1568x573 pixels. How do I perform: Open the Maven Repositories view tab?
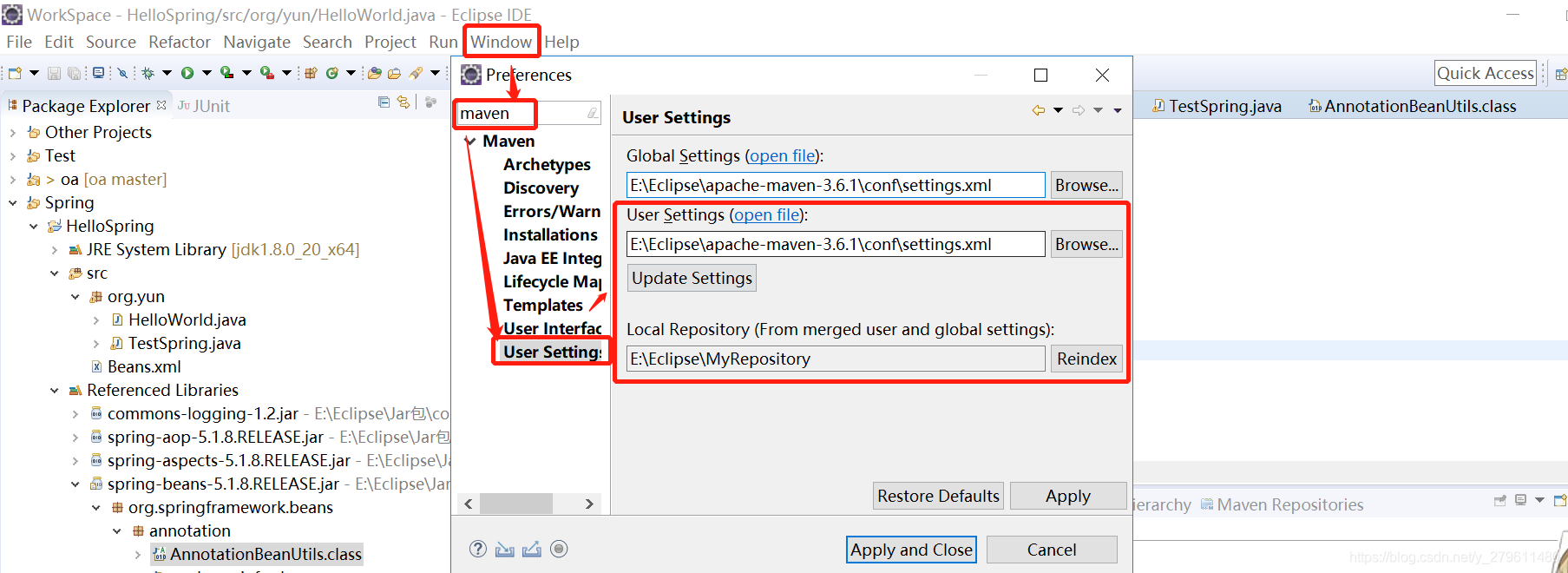pos(1282,504)
